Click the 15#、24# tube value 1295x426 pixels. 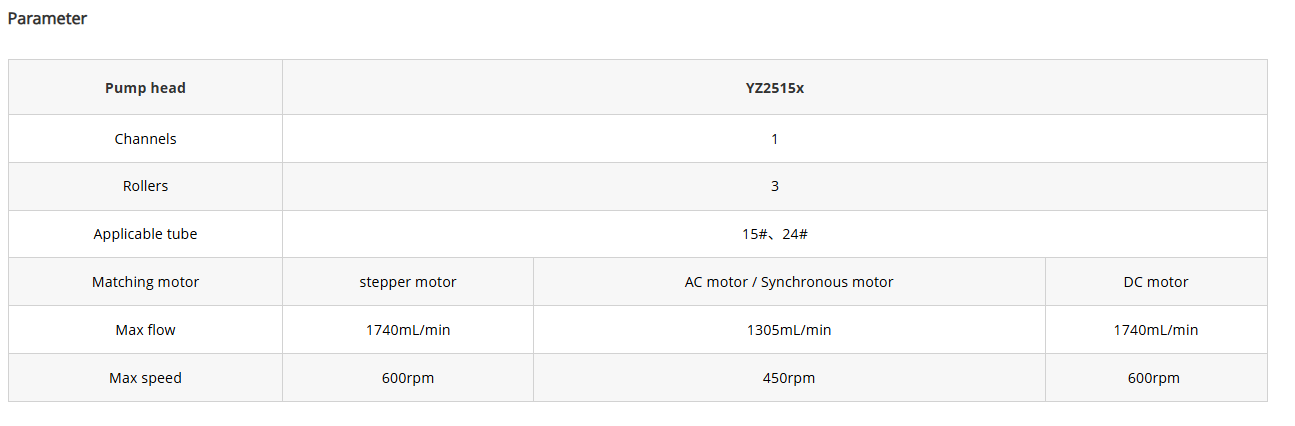click(x=775, y=234)
